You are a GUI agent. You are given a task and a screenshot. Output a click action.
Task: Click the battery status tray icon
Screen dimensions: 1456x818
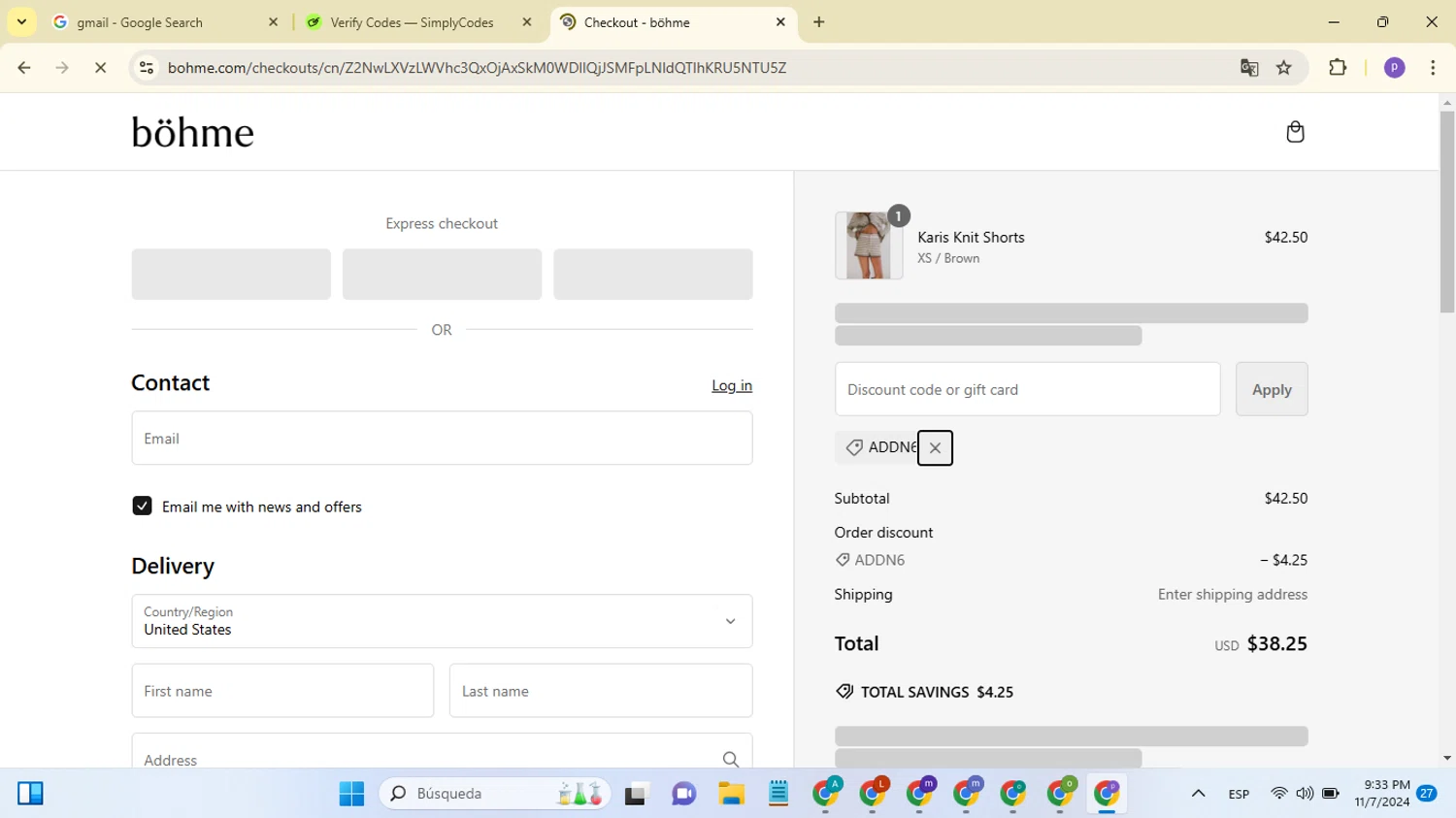[x=1331, y=794]
